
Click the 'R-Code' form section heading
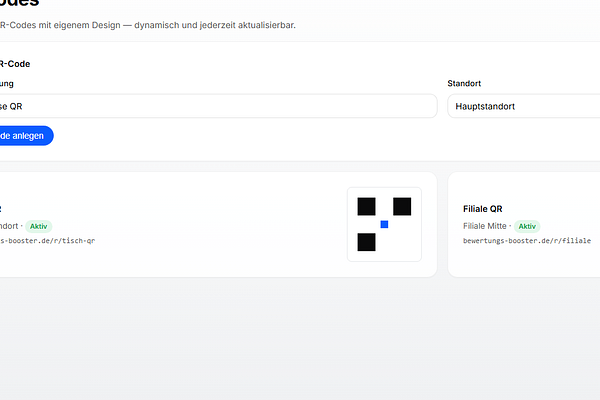click(15, 64)
